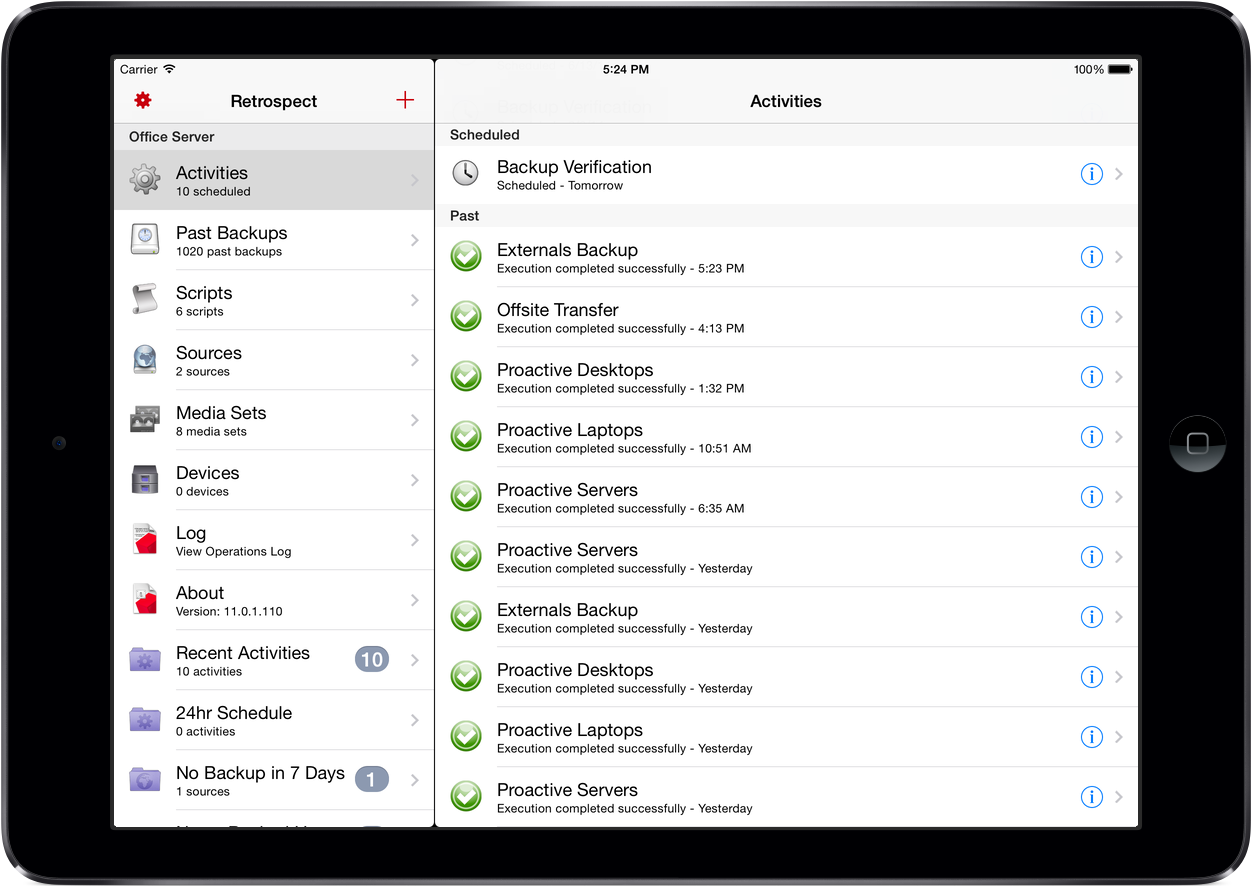Tap the About Retrospect icon
Image resolution: width=1252 pixels, height=886 pixels.
[145, 600]
